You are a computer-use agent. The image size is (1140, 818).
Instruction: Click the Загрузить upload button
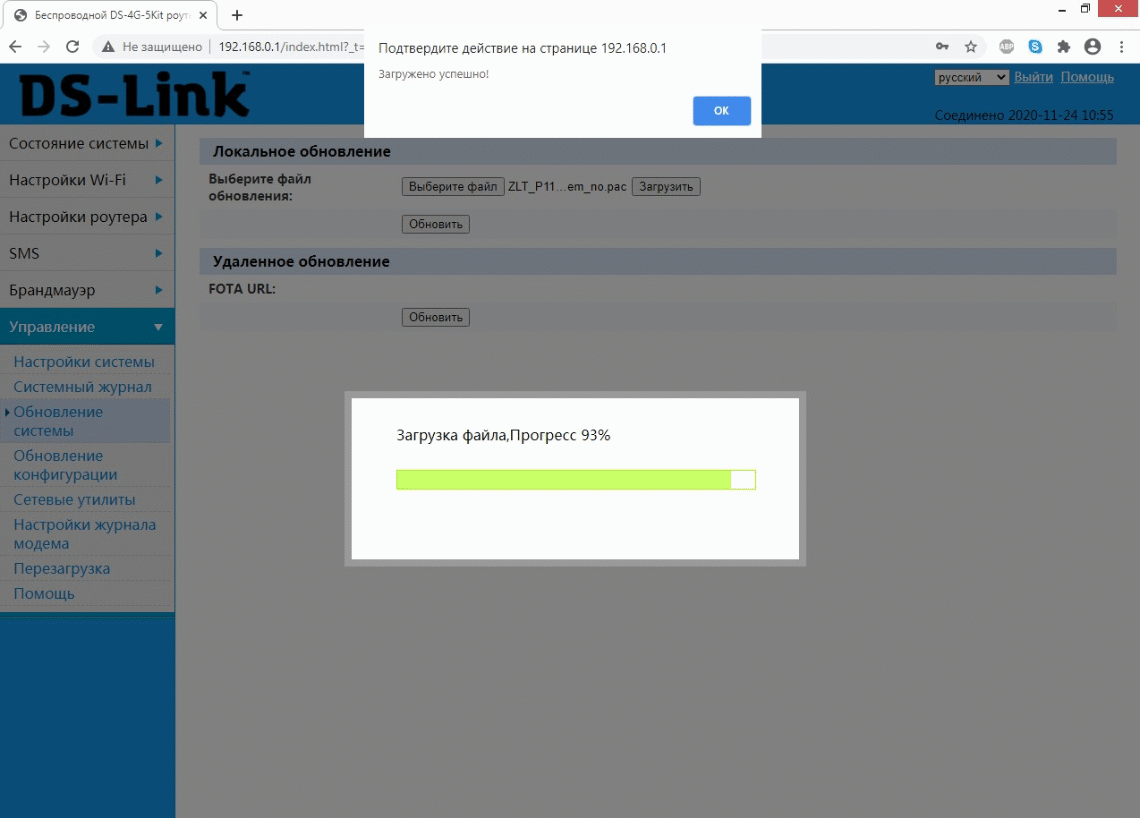pos(666,186)
